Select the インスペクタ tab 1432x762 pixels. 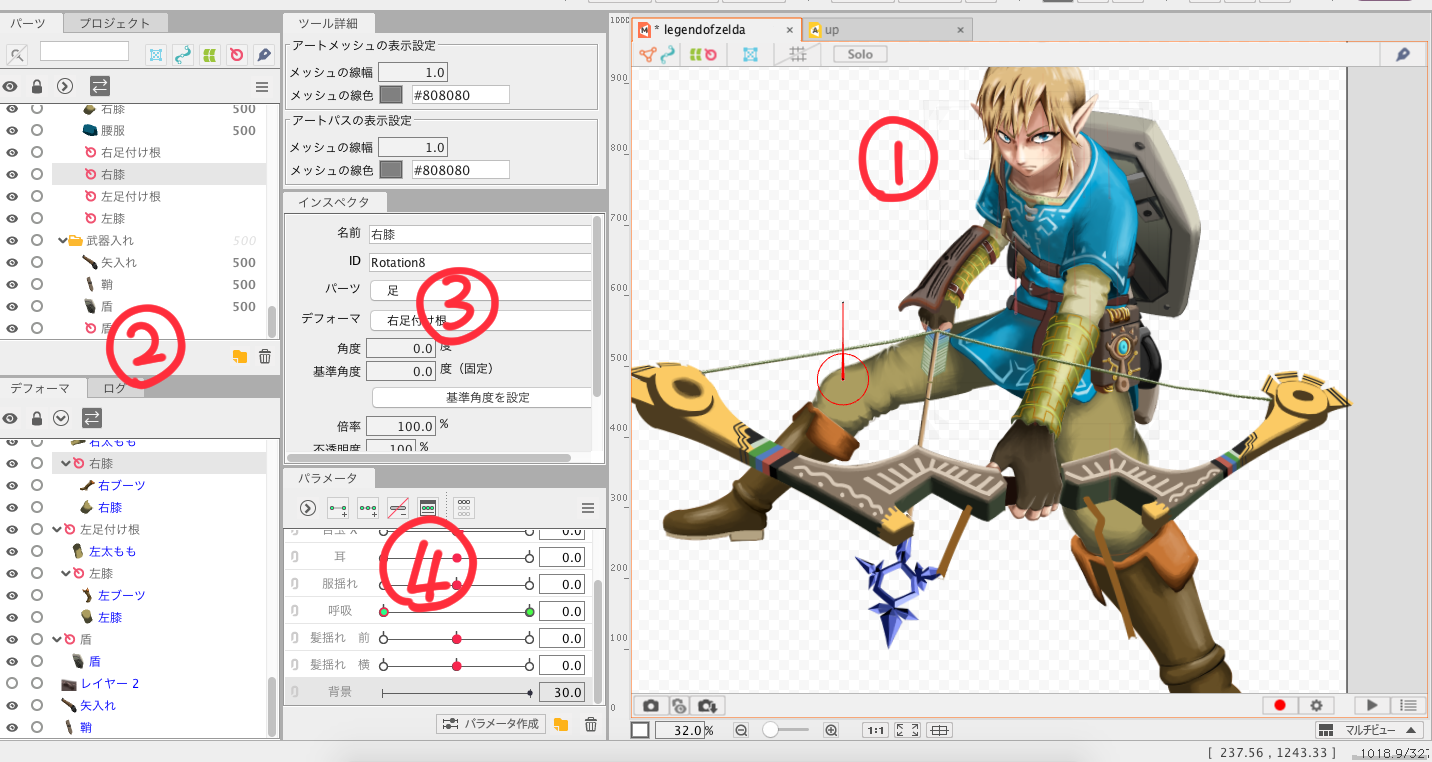pyautogui.click(x=334, y=202)
